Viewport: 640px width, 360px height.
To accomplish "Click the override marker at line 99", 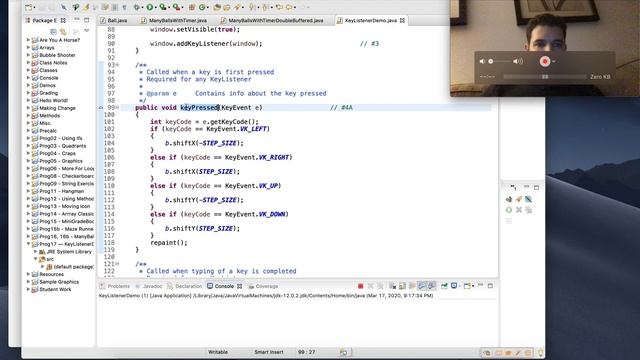I will click(x=101, y=108).
